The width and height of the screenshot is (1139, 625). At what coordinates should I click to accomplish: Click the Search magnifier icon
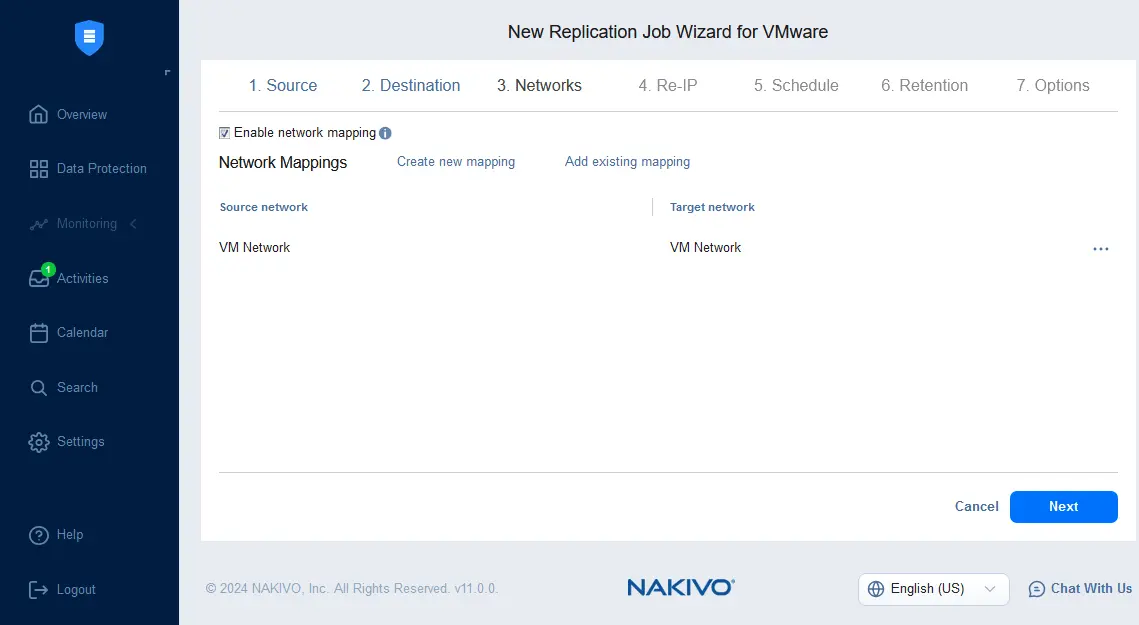click(x=38, y=387)
